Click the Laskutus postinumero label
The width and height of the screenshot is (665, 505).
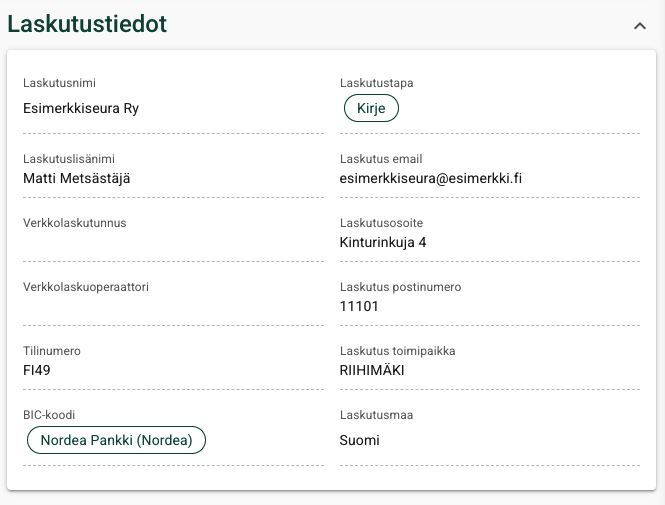400,287
